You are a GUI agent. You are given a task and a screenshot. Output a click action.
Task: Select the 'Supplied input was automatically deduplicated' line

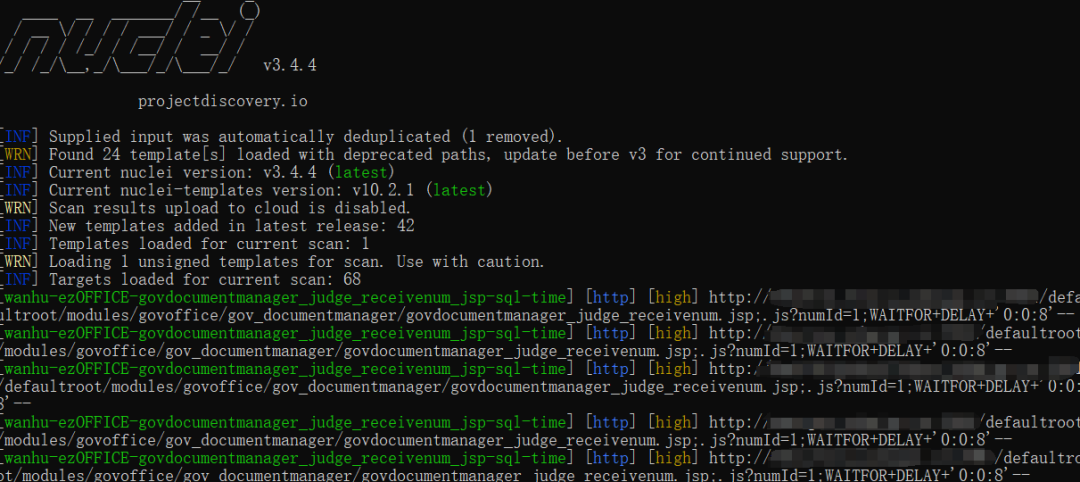point(306,136)
